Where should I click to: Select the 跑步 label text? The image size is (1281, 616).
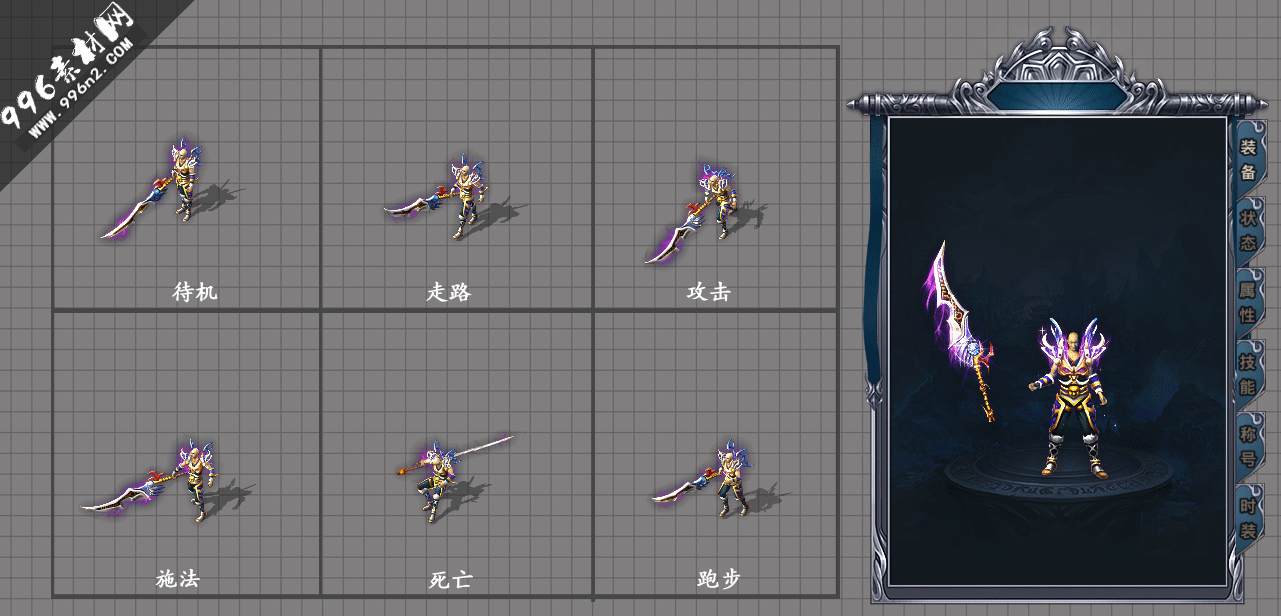pos(719,579)
